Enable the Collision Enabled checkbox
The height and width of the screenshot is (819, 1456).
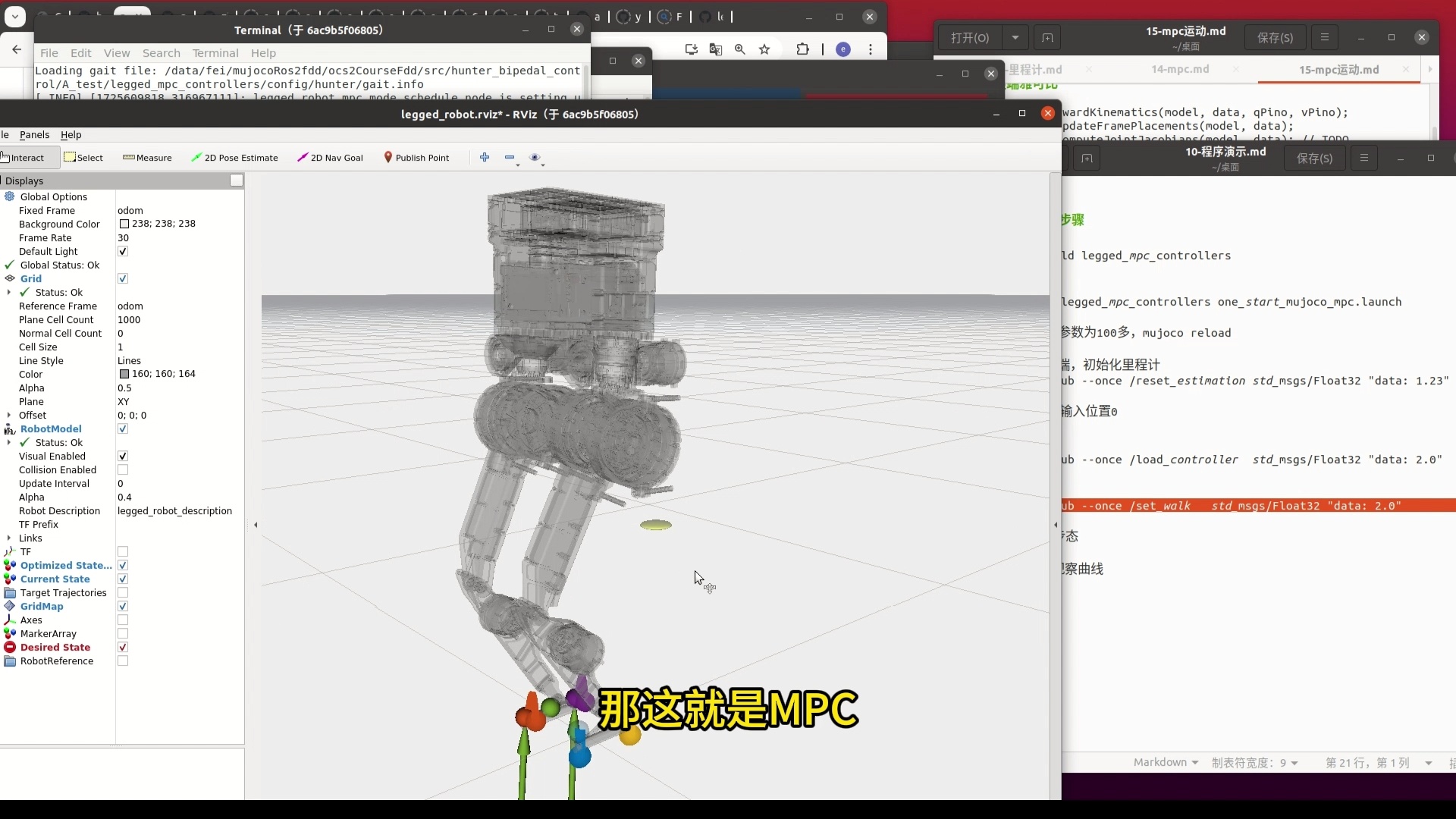click(x=123, y=470)
